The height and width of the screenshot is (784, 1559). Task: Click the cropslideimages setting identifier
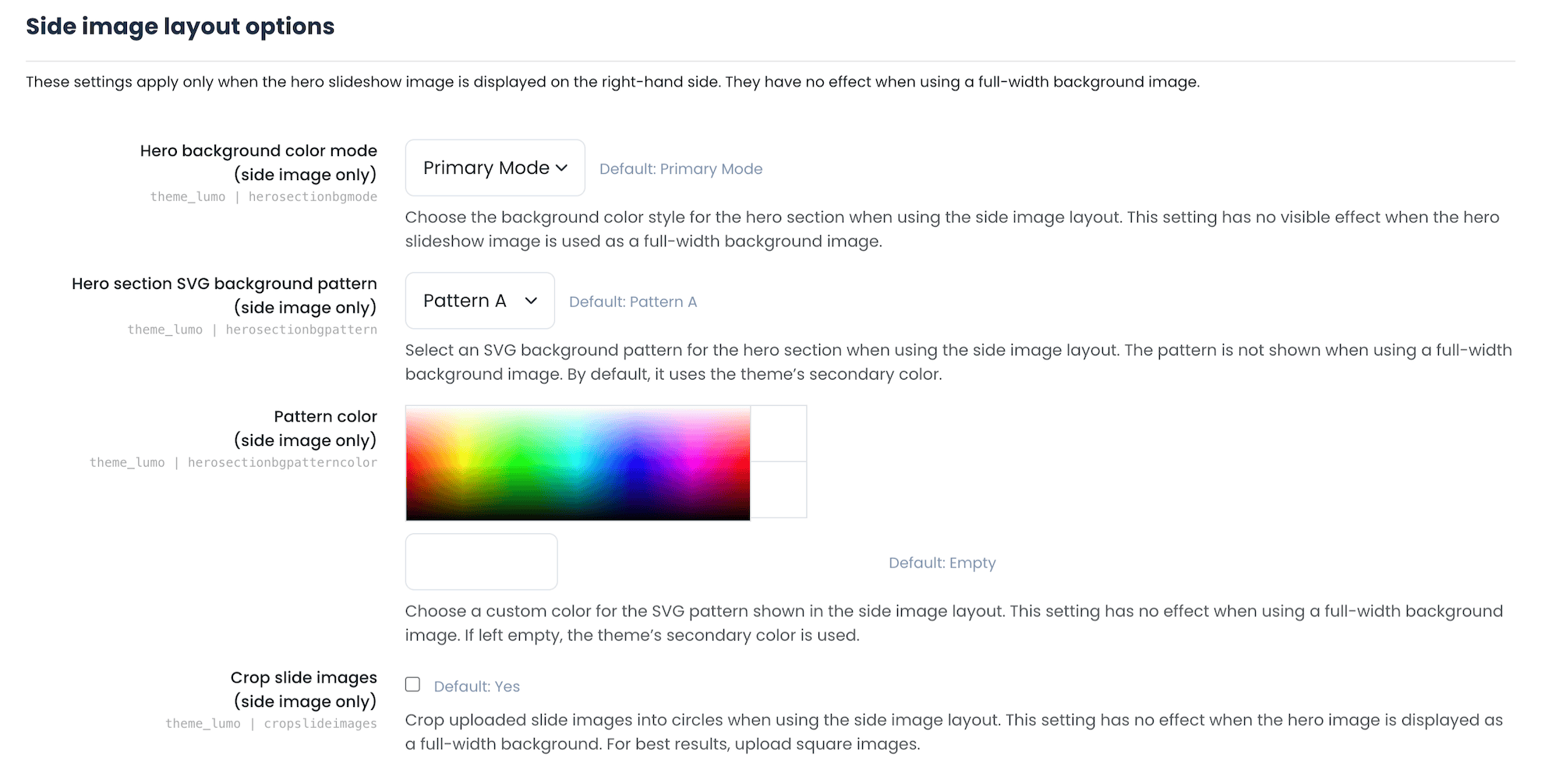tap(320, 724)
